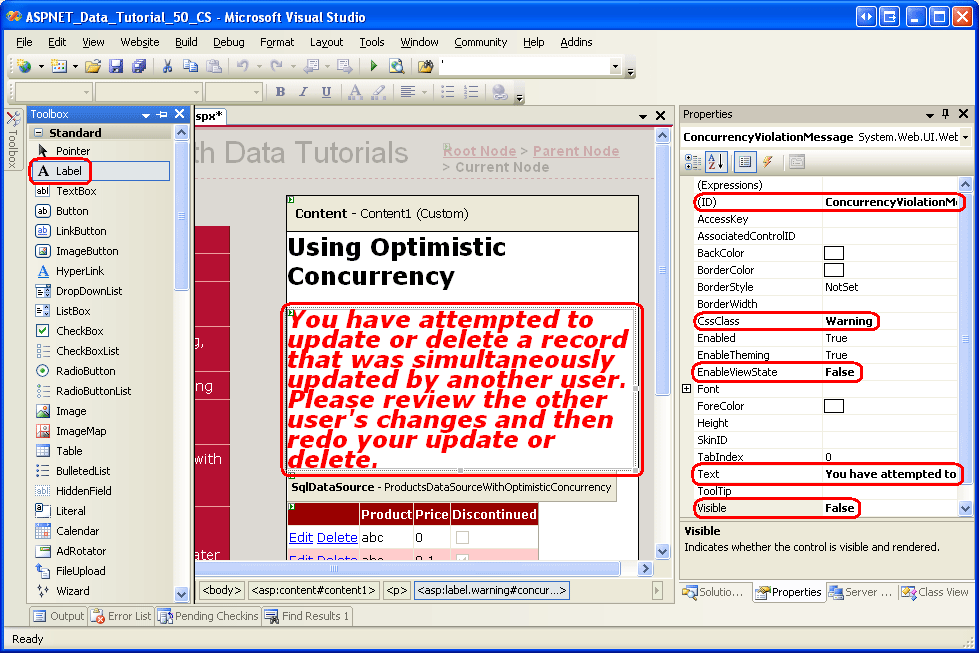Click the Text property value field
979x653 pixels.
(890, 474)
